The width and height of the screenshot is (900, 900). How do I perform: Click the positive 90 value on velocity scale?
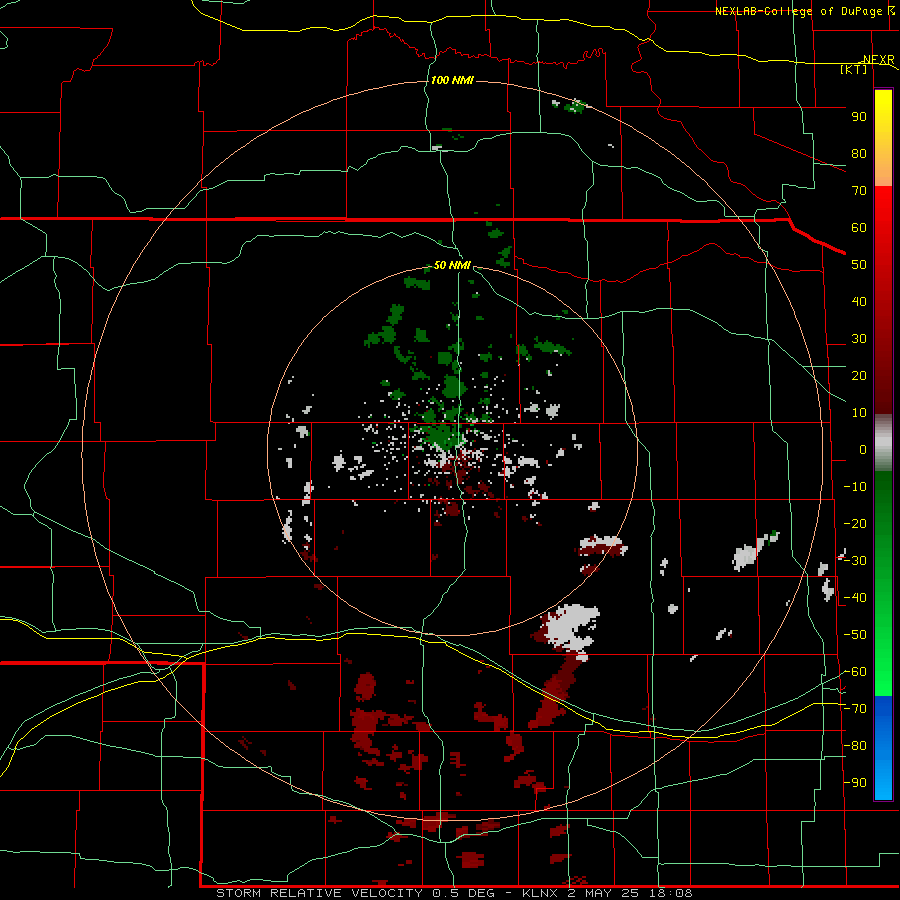859,117
